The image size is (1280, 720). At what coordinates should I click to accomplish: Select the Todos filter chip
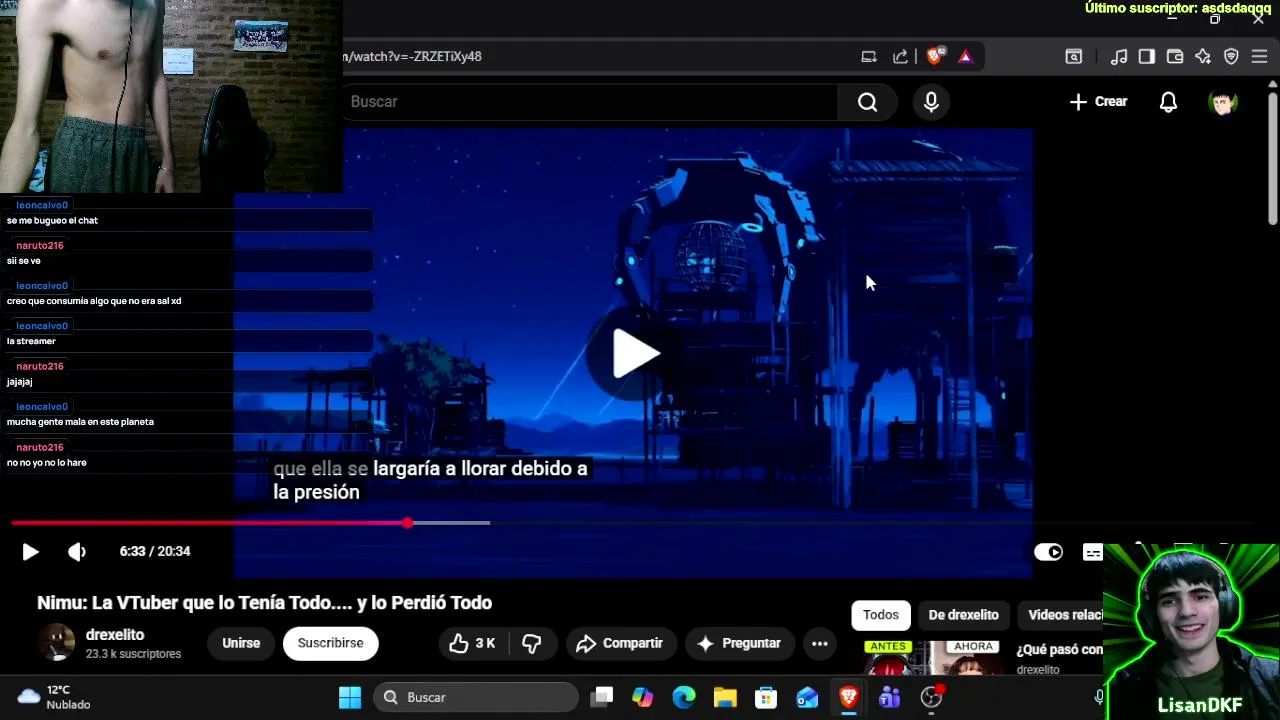click(881, 615)
